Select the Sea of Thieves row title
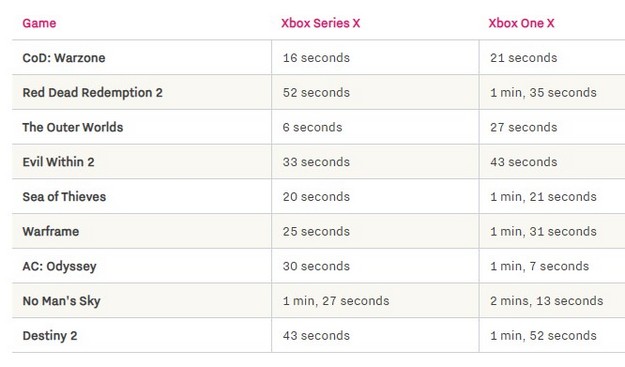 64,196
